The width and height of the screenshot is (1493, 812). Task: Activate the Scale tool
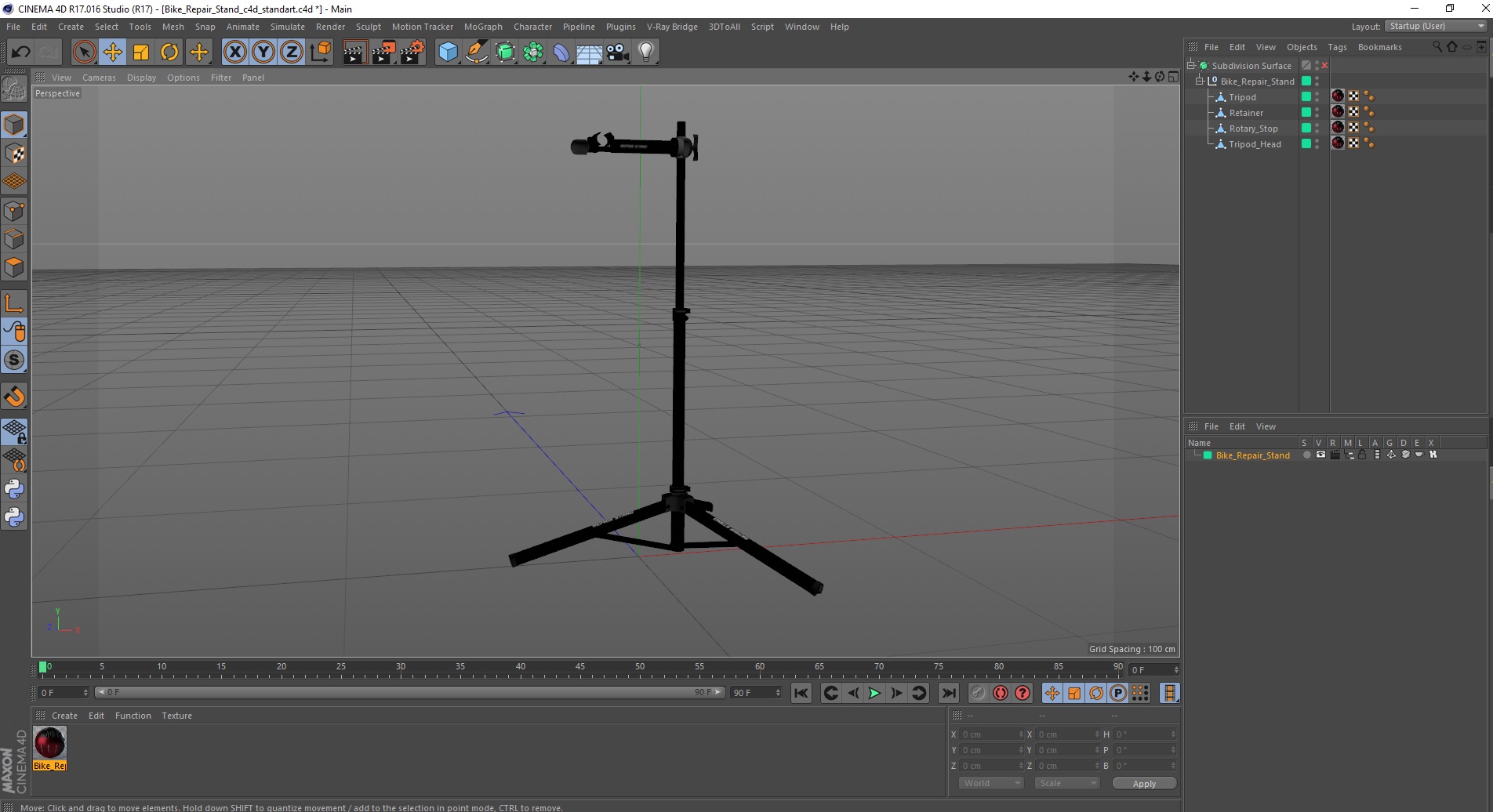[x=141, y=53]
